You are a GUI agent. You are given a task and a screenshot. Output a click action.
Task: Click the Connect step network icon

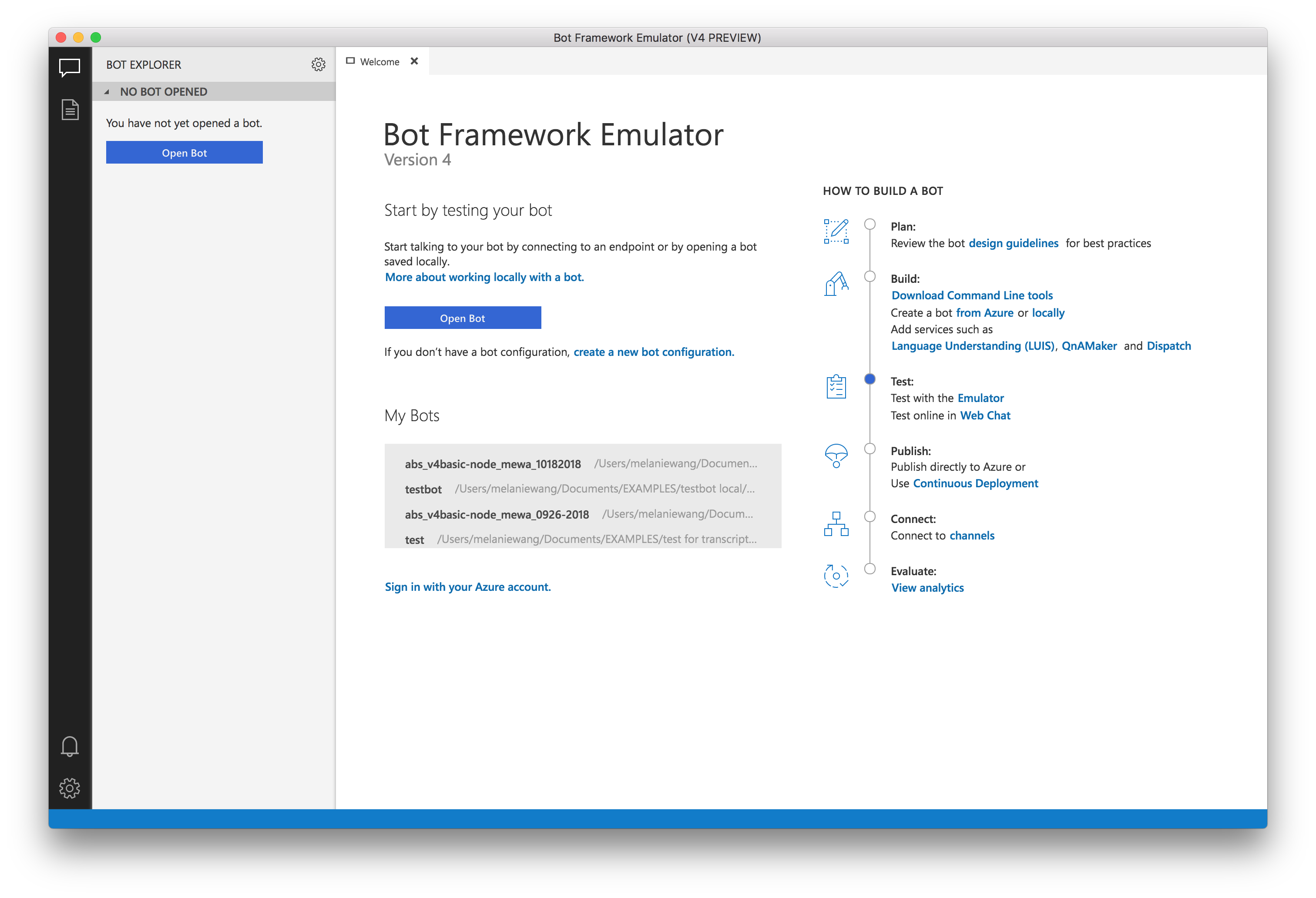click(836, 524)
